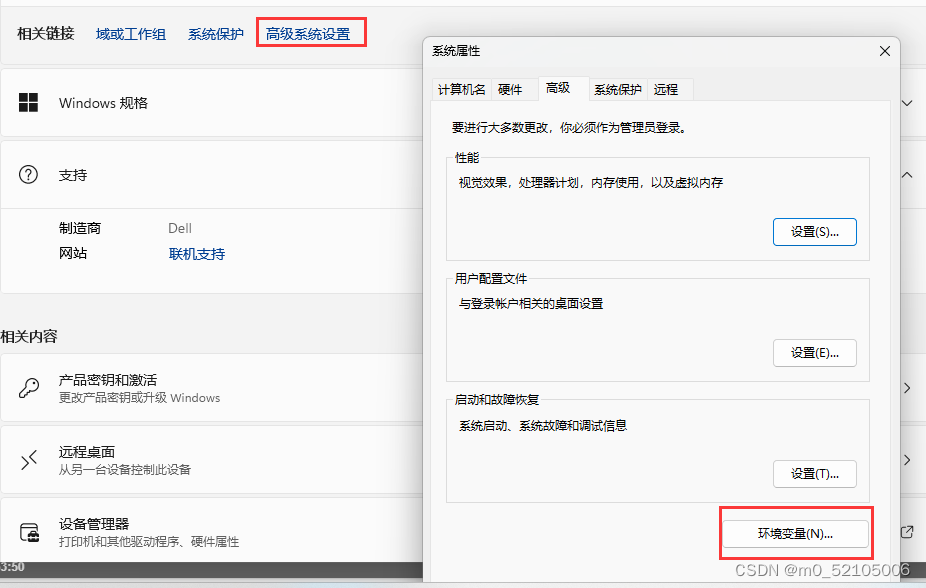Click the Windows 规格 grid icon

coord(28,102)
